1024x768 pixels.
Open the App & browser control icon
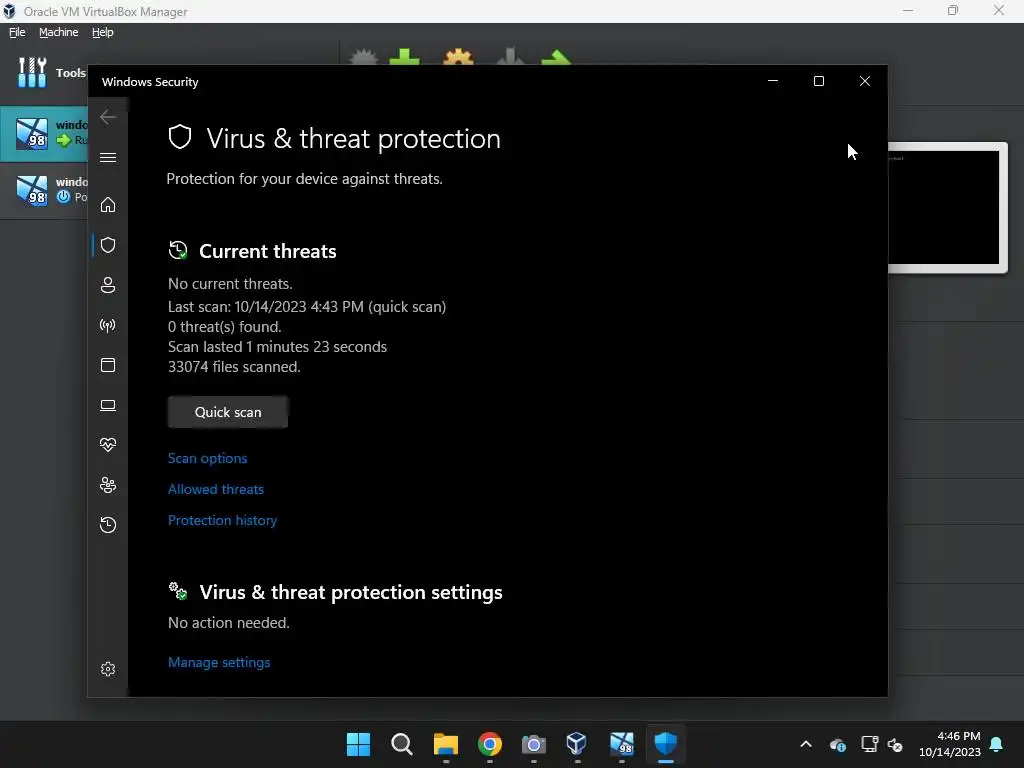[x=108, y=365]
